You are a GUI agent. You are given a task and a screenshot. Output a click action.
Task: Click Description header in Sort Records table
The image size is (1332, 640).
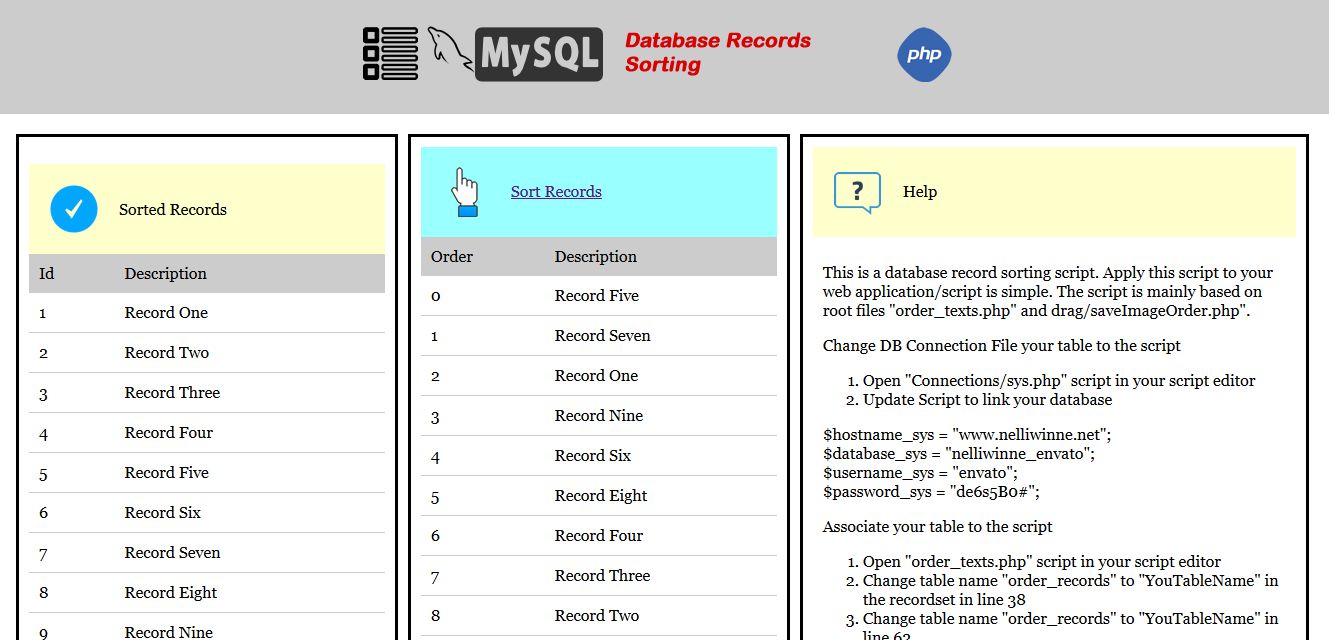tap(596, 257)
